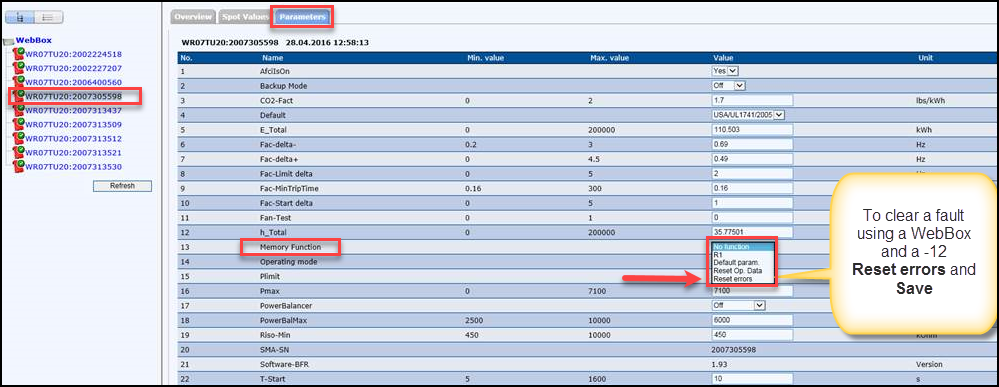Click the Pmax value field 7100
999x387 pixels.
tap(752, 291)
